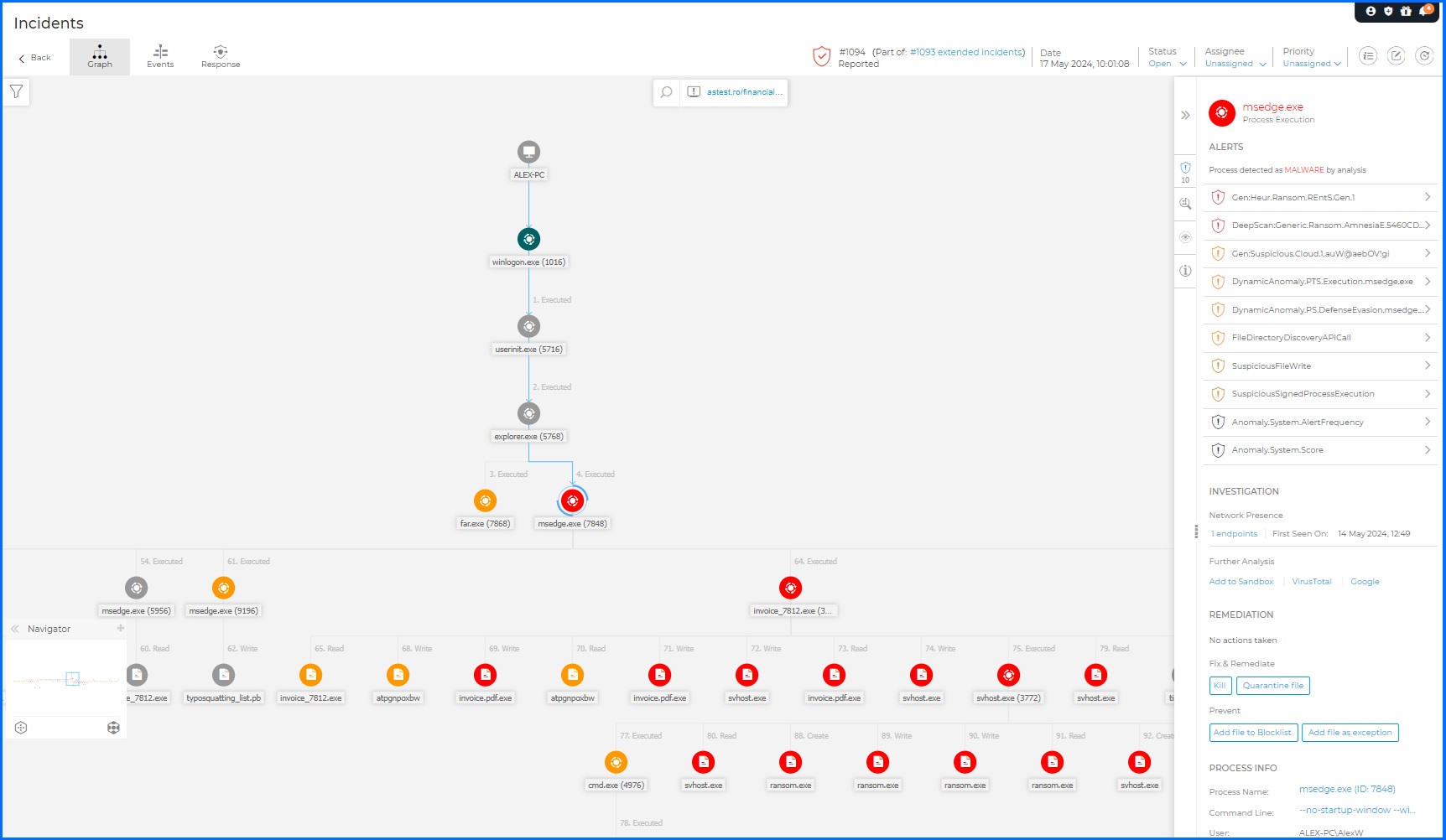Click Add file to Blocklist button

1253,733
